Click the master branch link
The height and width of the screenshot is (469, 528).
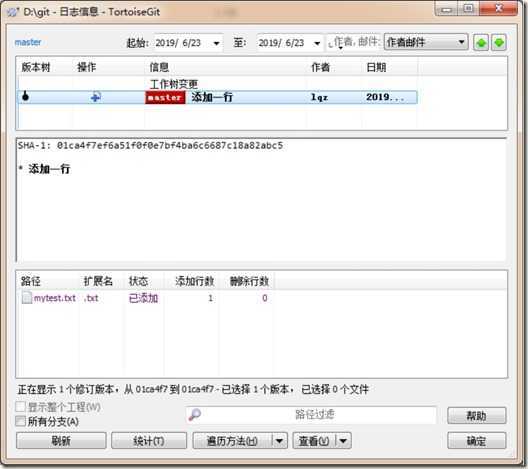[28, 42]
